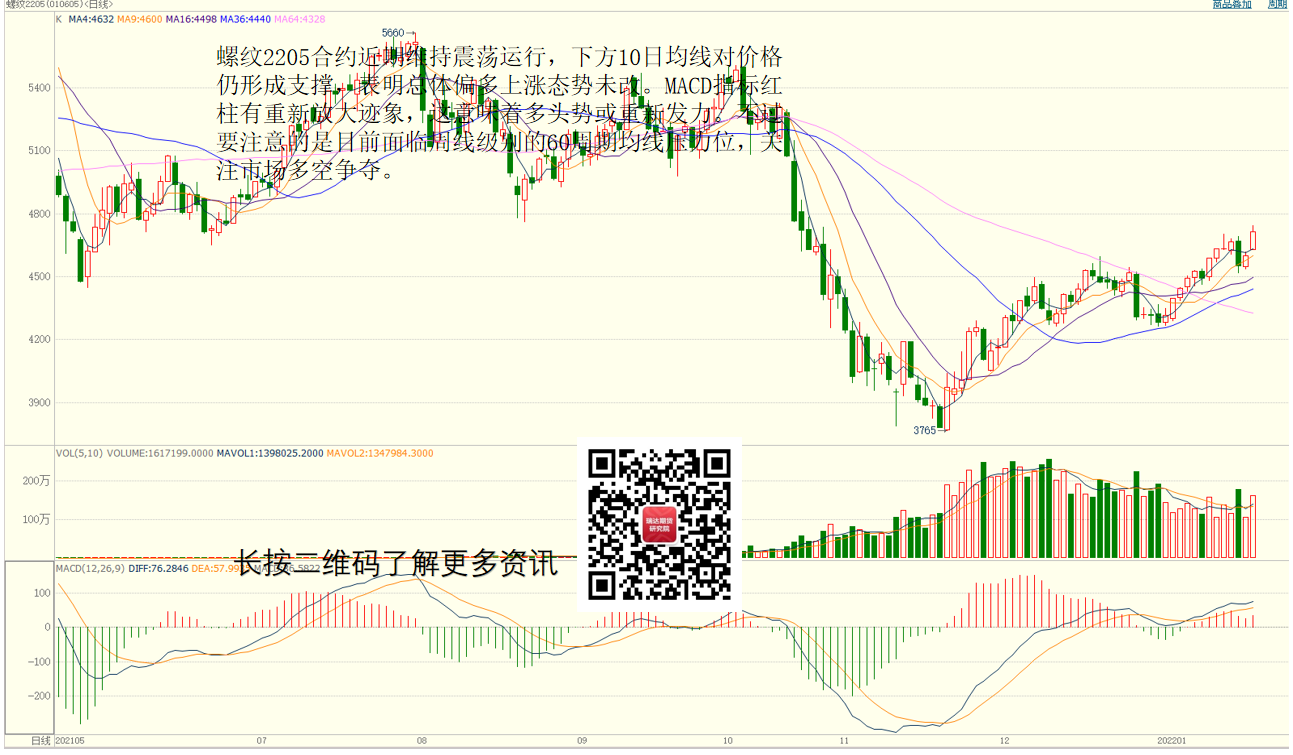This screenshot has height=755, width=1293.
Task: Click the 商品叠加 link
Action: click(1231, 5)
